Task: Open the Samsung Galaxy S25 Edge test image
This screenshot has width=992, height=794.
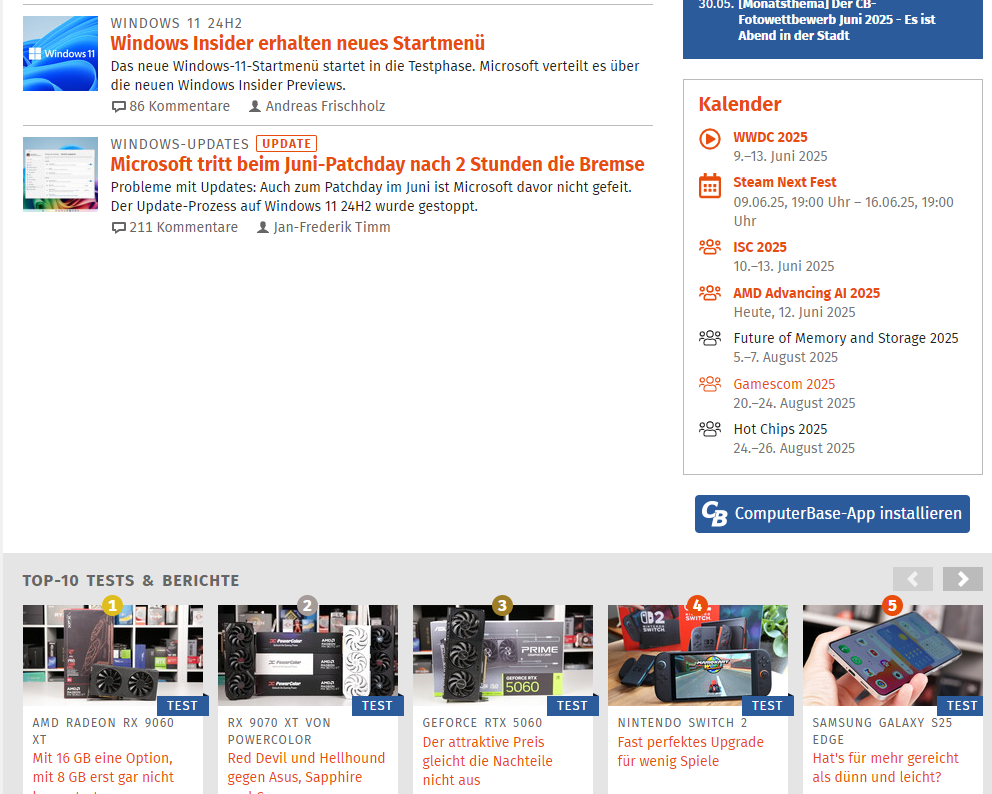Action: [x=893, y=655]
